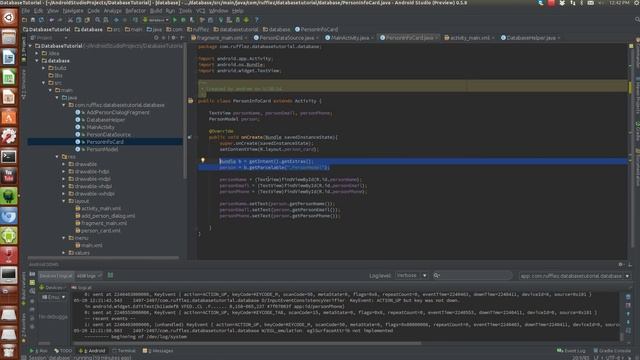Click the Debug bug icon in toolbar
This screenshot has height=360, width=640.
coord(183,20)
